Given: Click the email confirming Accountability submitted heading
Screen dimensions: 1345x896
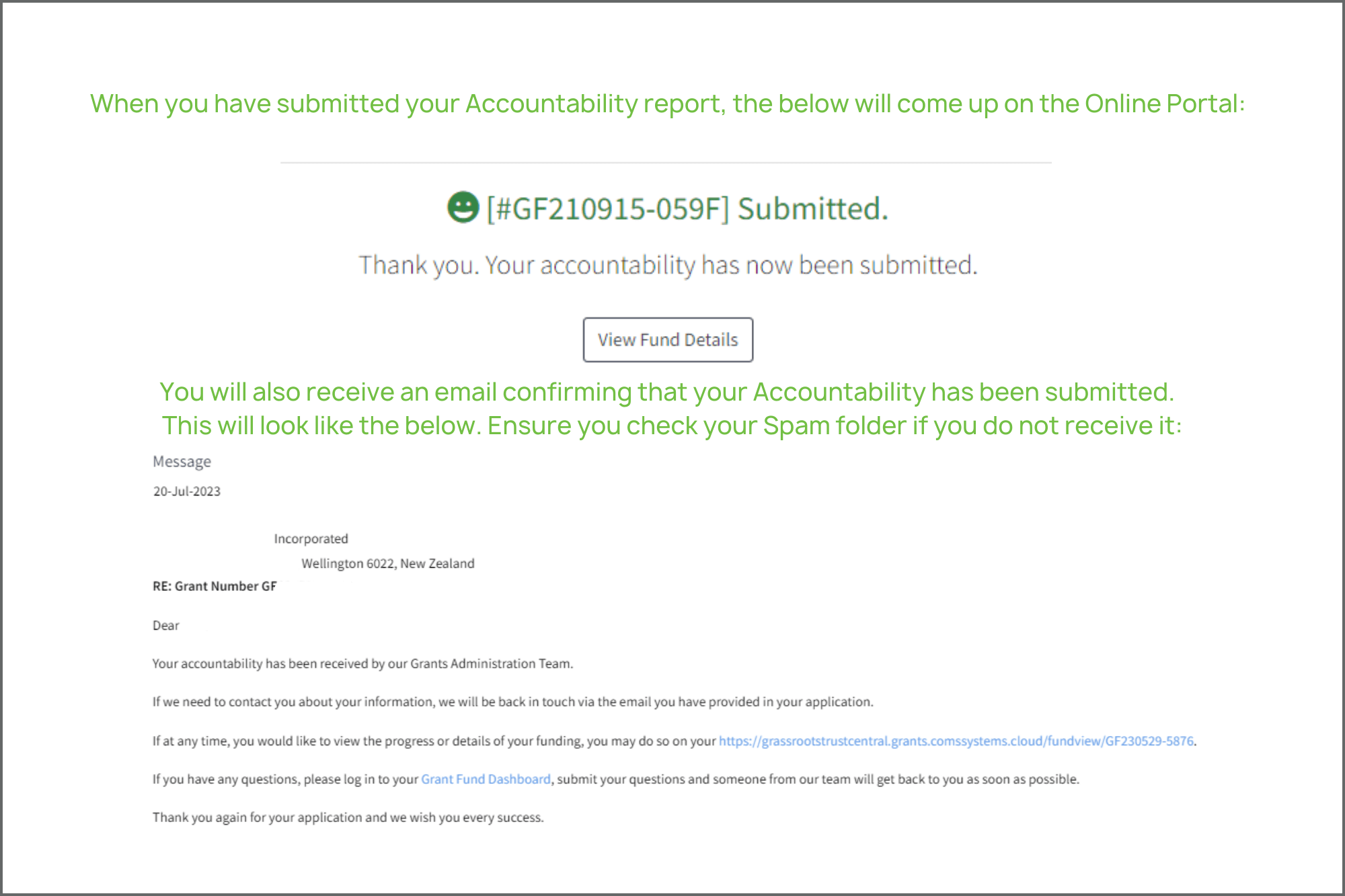Looking at the screenshot, I should 666,392.
